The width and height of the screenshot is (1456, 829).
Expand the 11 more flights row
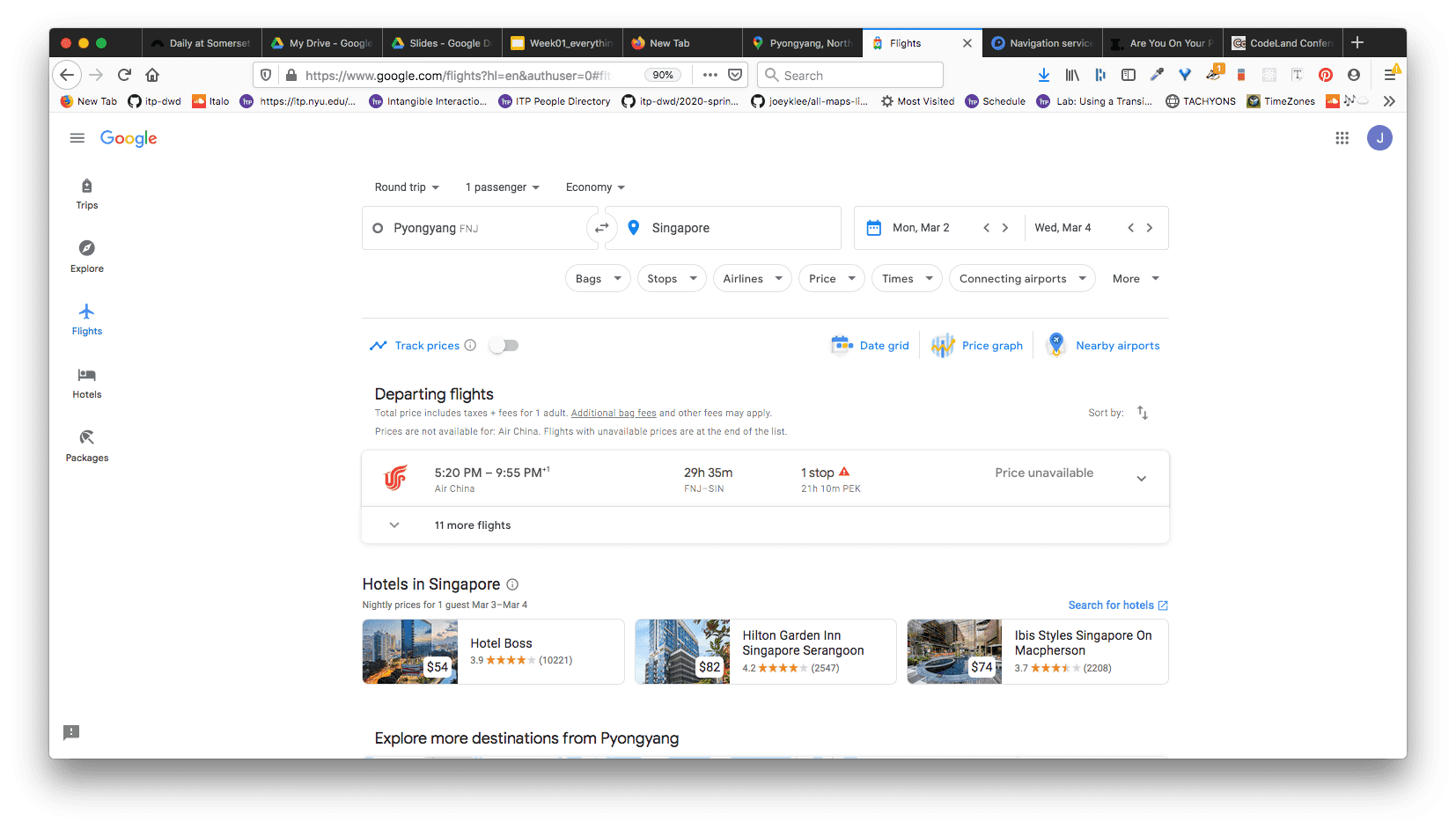(394, 525)
